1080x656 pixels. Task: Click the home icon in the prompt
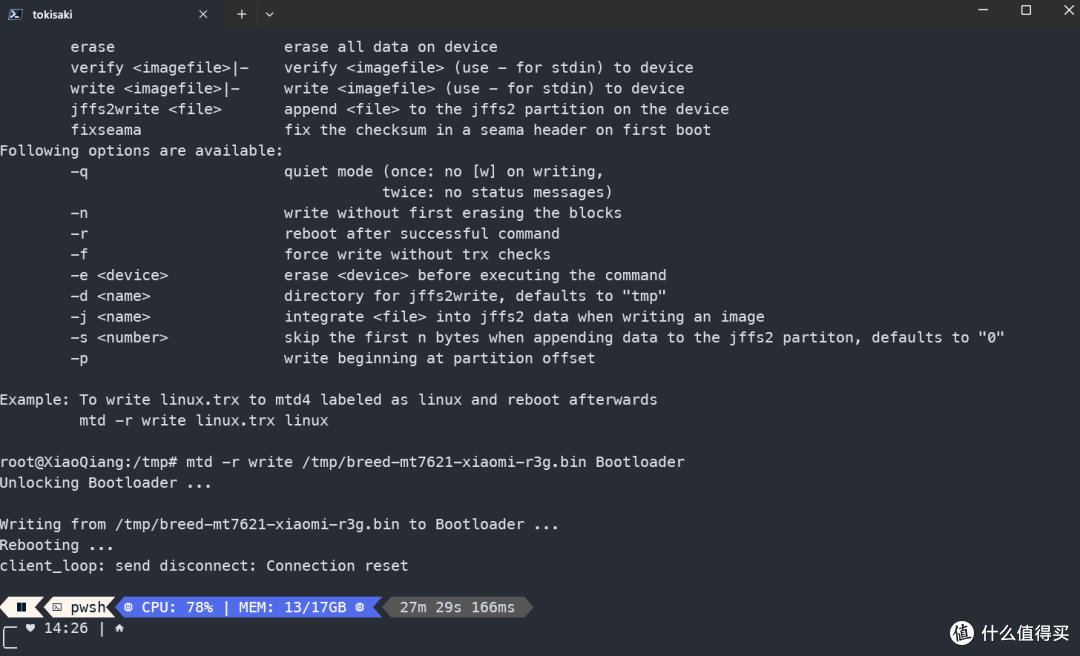119,628
